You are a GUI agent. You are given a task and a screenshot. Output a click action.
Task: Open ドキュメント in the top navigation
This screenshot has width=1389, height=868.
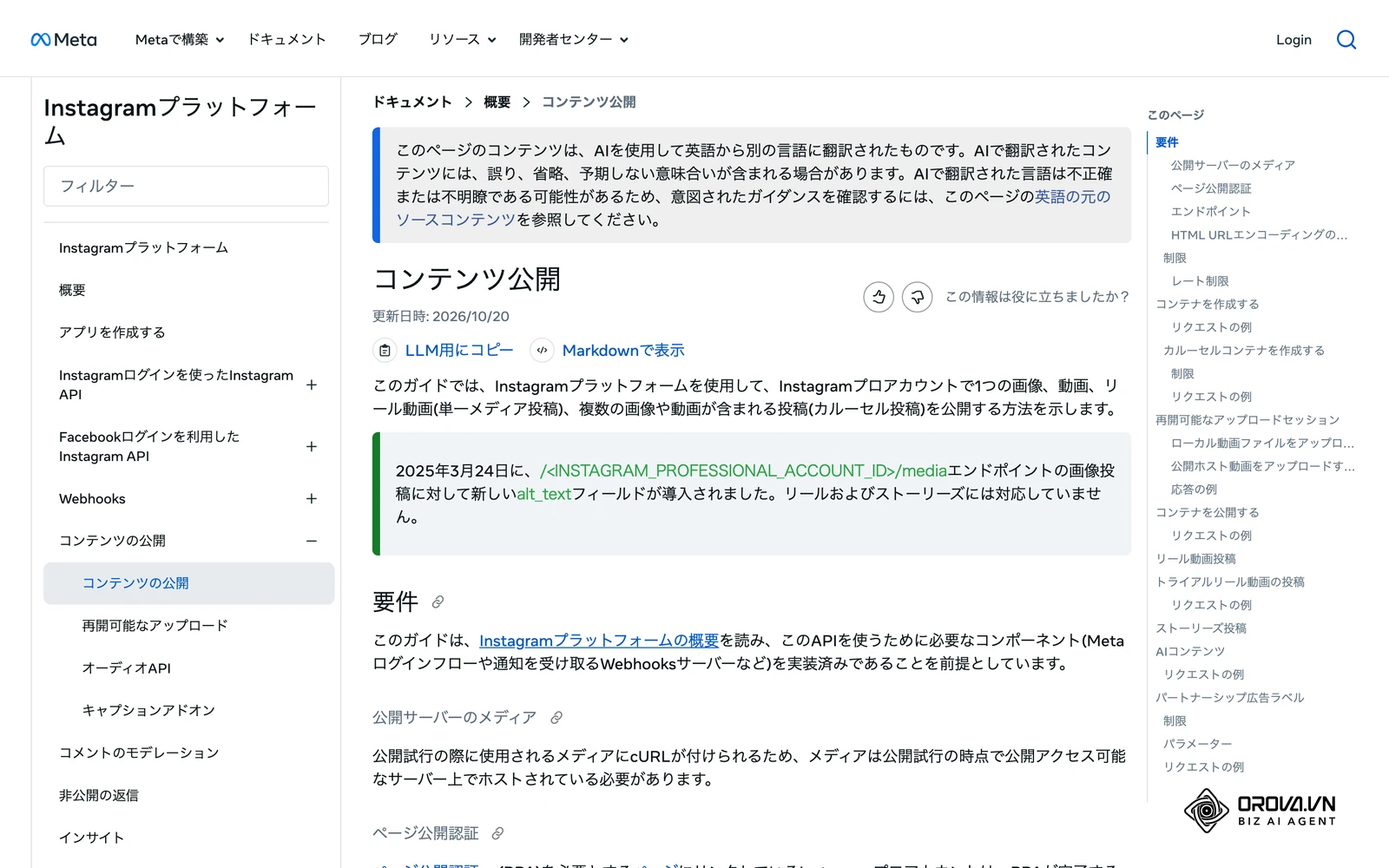(286, 40)
